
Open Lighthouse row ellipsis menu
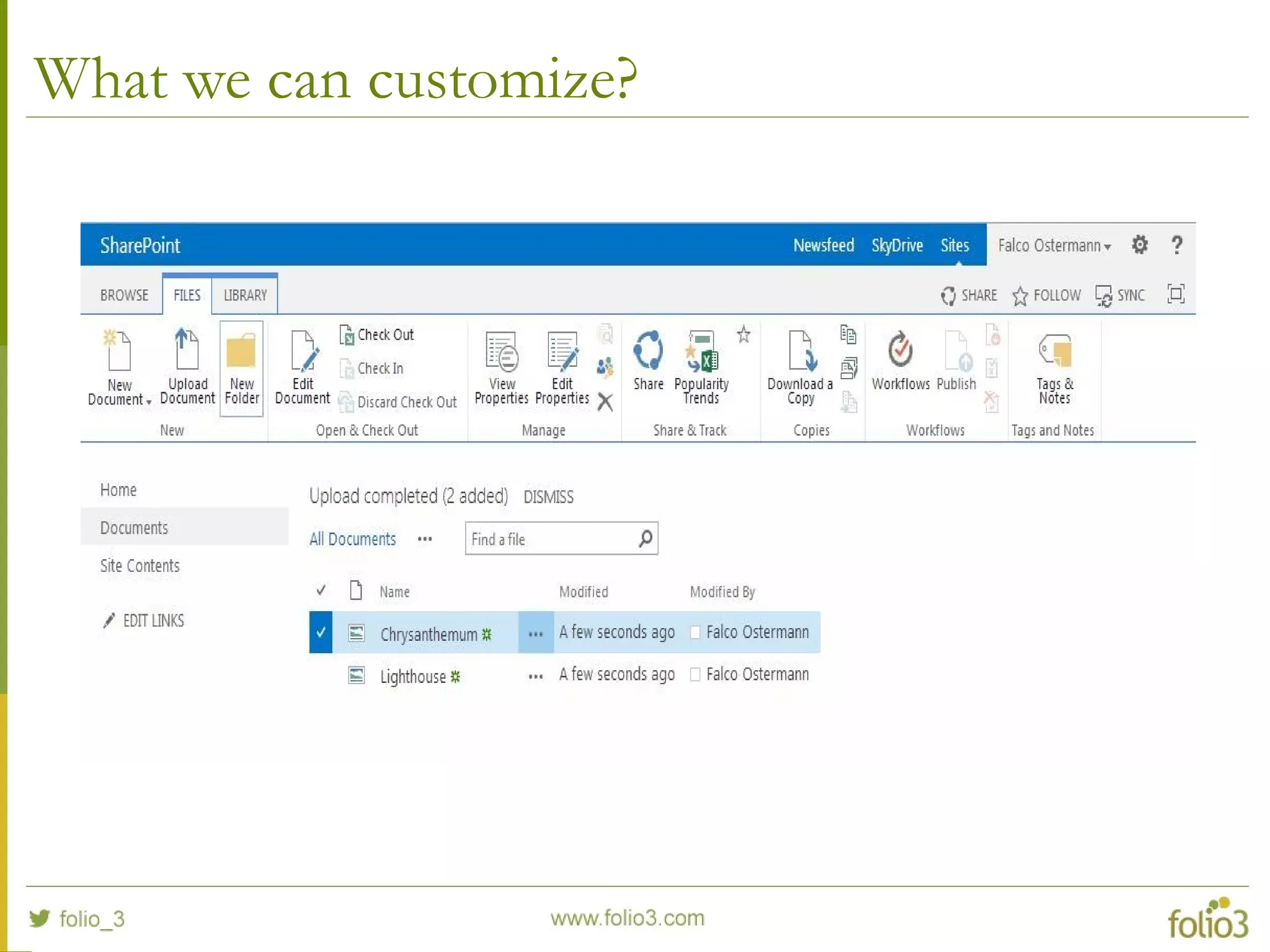pos(536,676)
